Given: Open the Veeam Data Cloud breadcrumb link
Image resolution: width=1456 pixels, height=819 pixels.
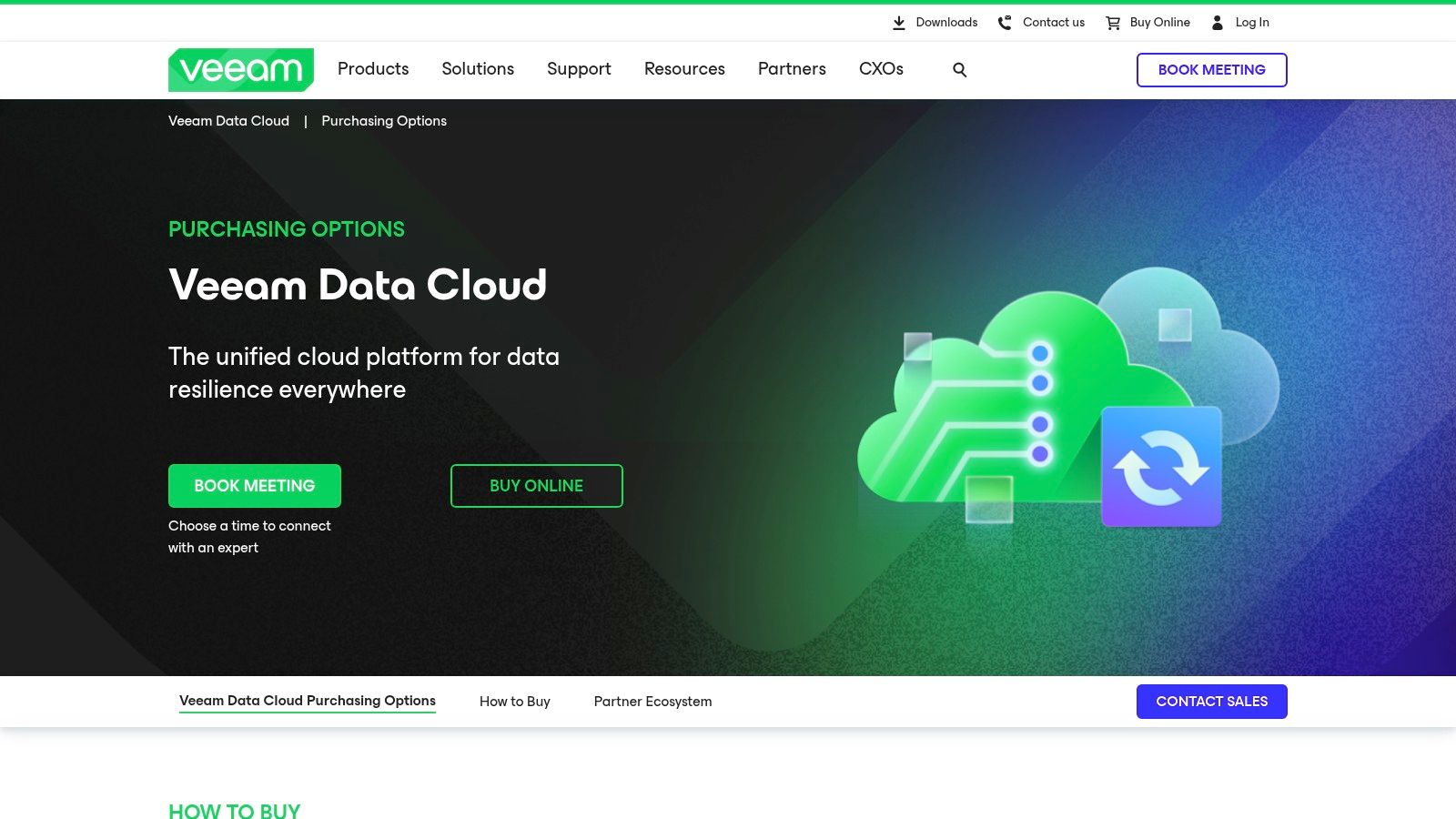Looking at the screenshot, I should [x=228, y=120].
